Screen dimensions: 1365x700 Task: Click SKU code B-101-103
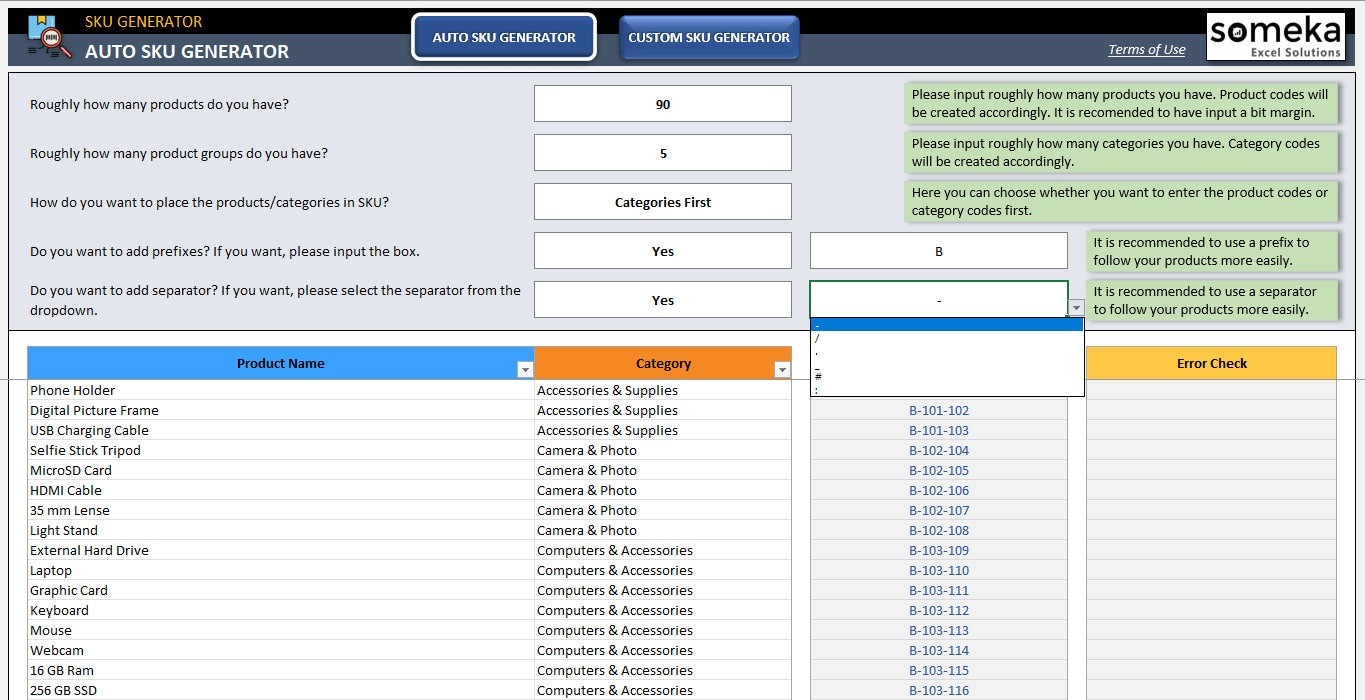[939, 430]
